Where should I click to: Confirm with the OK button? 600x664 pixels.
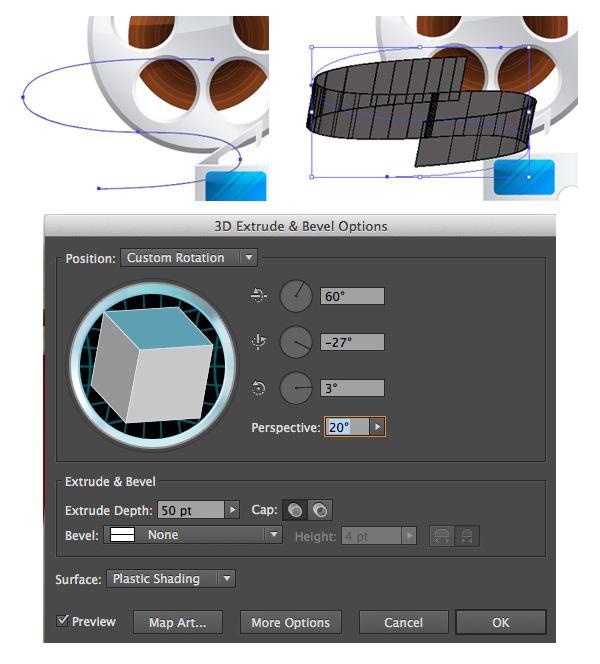501,622
